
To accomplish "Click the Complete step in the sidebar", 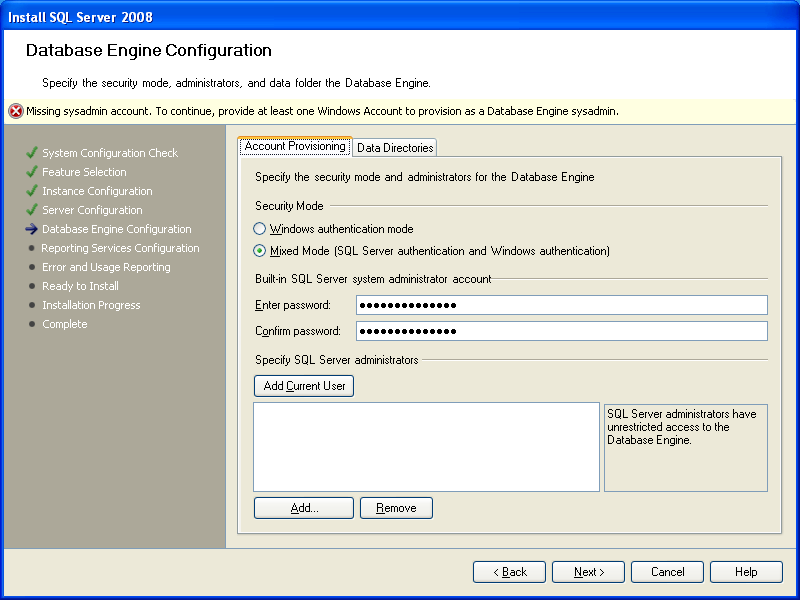I will 64,324.
